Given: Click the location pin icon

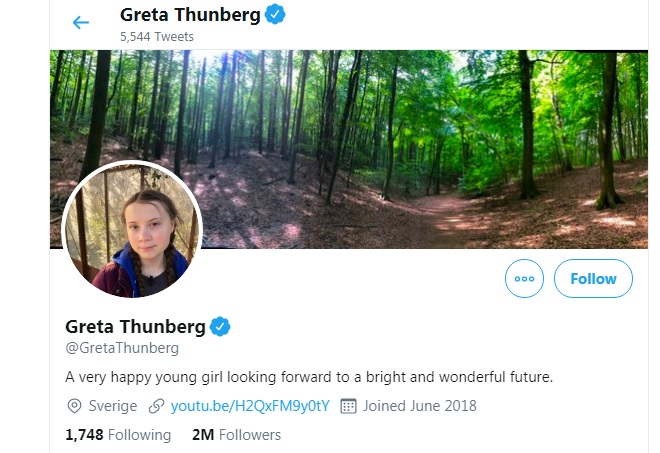Looking at the screenshot, I should [x=74, y=406].
